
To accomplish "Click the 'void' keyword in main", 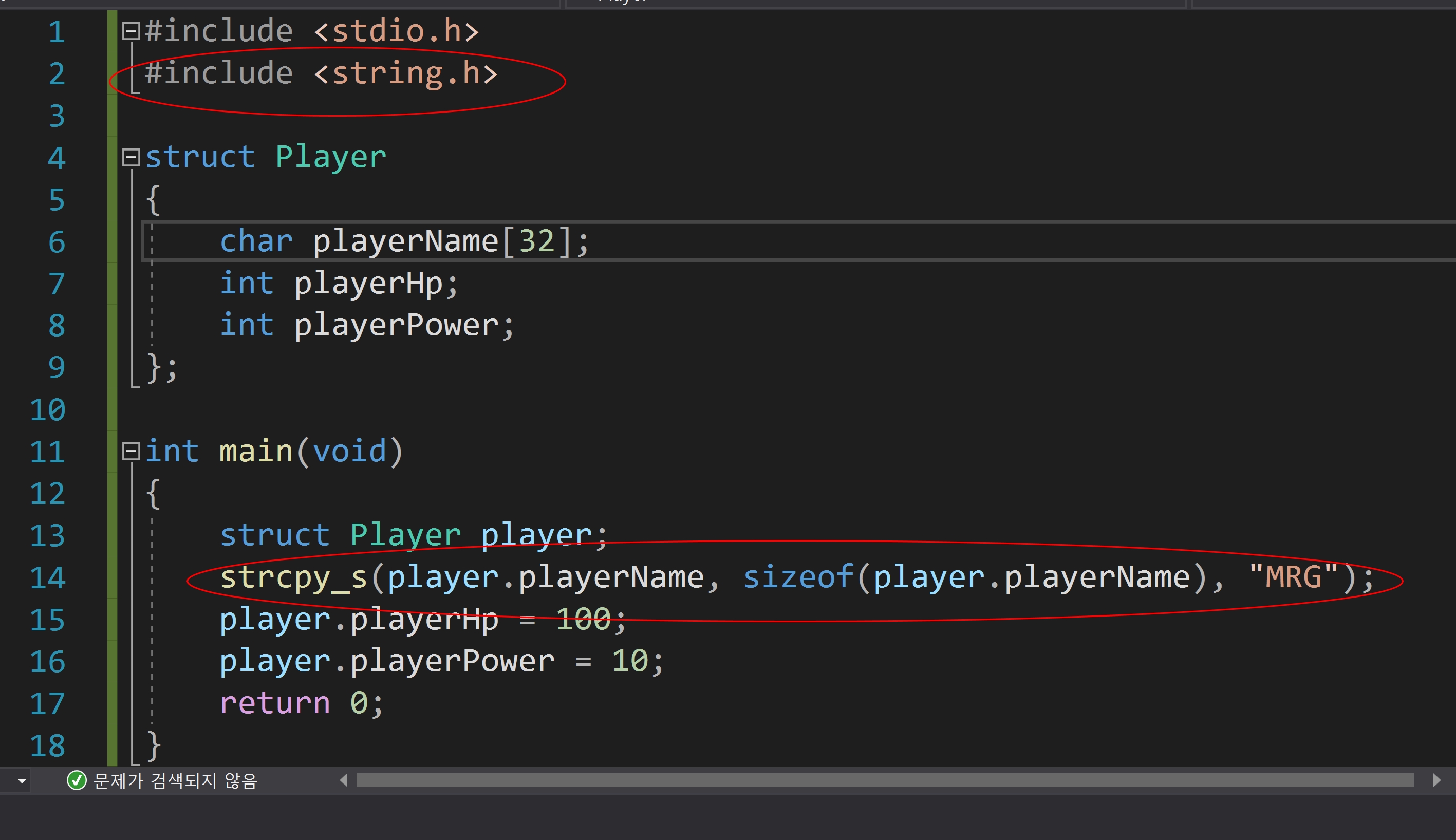I will (x=349, y=451).
